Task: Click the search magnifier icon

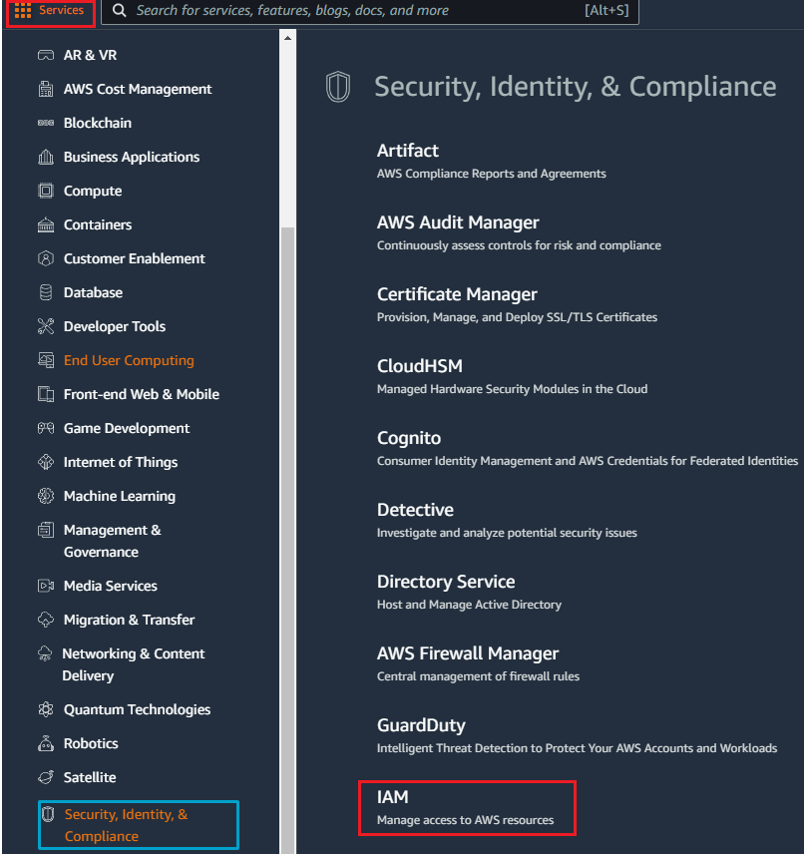Action: tap(119, 10)
